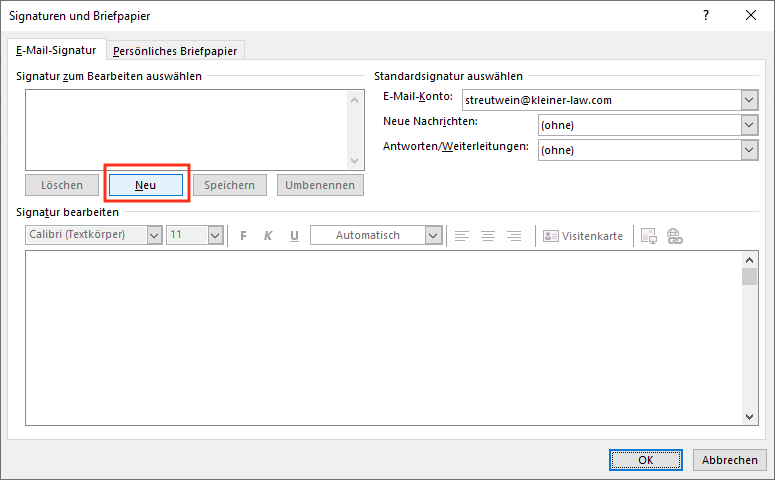Align signature text left

click(462, 236)
